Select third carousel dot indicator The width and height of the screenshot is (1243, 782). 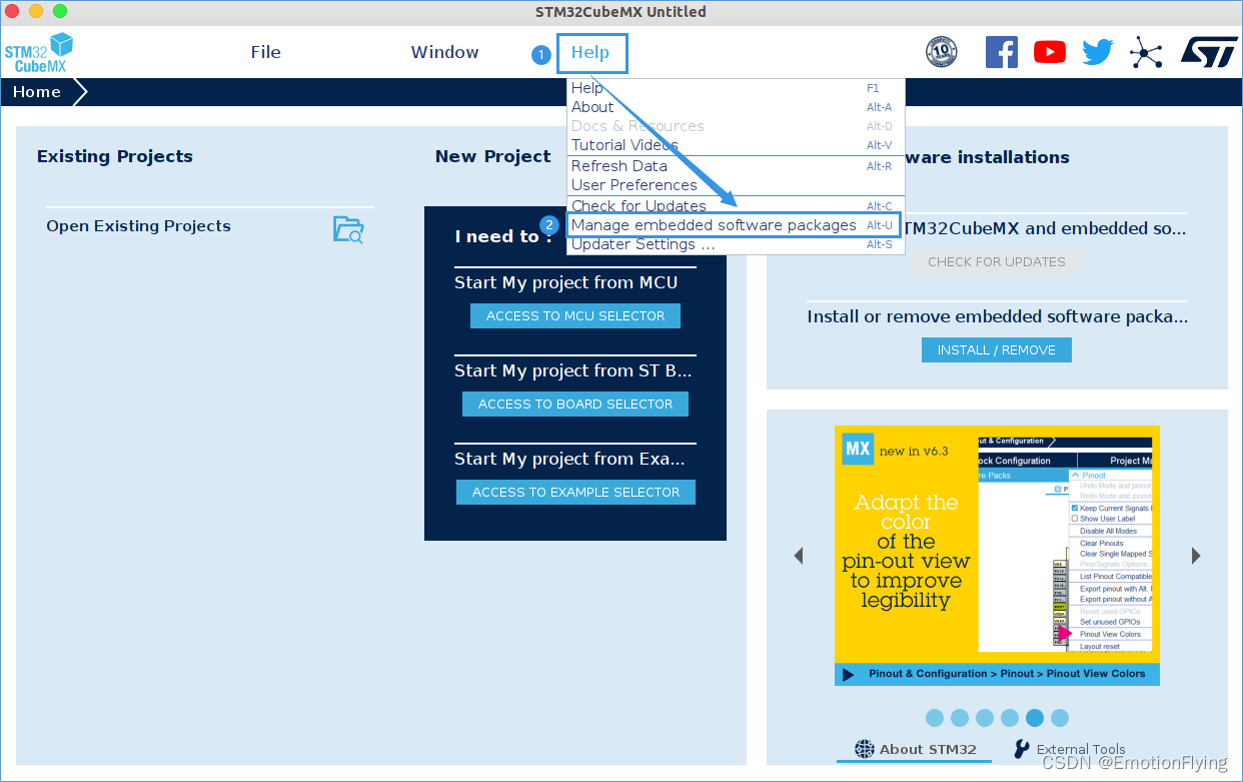point(985,718)
